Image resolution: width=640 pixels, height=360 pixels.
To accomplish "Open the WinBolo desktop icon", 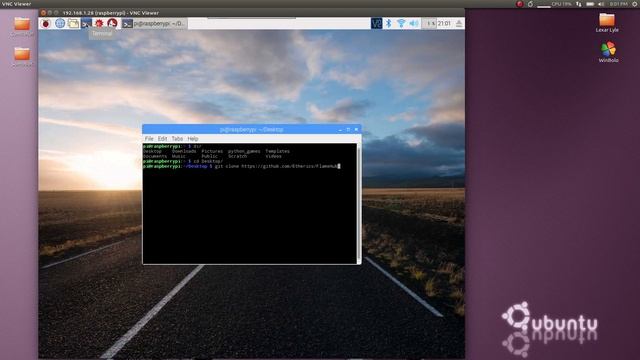I will [608, 52].
